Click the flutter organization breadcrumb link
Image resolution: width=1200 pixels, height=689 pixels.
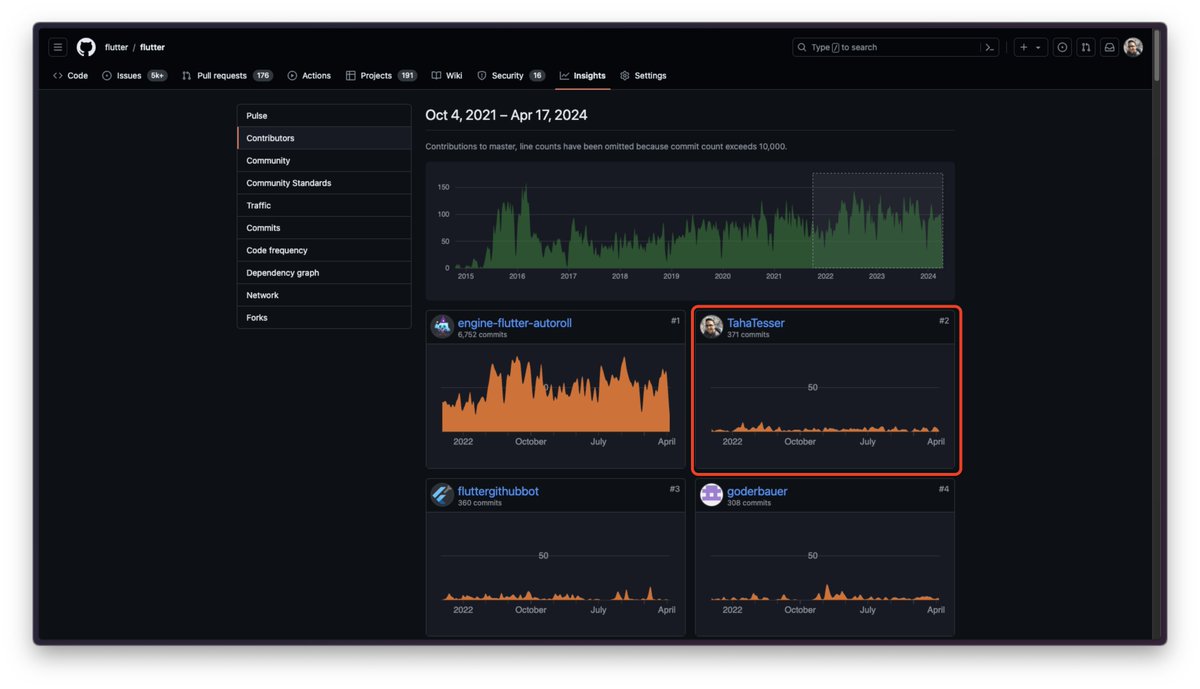[116, 47]
